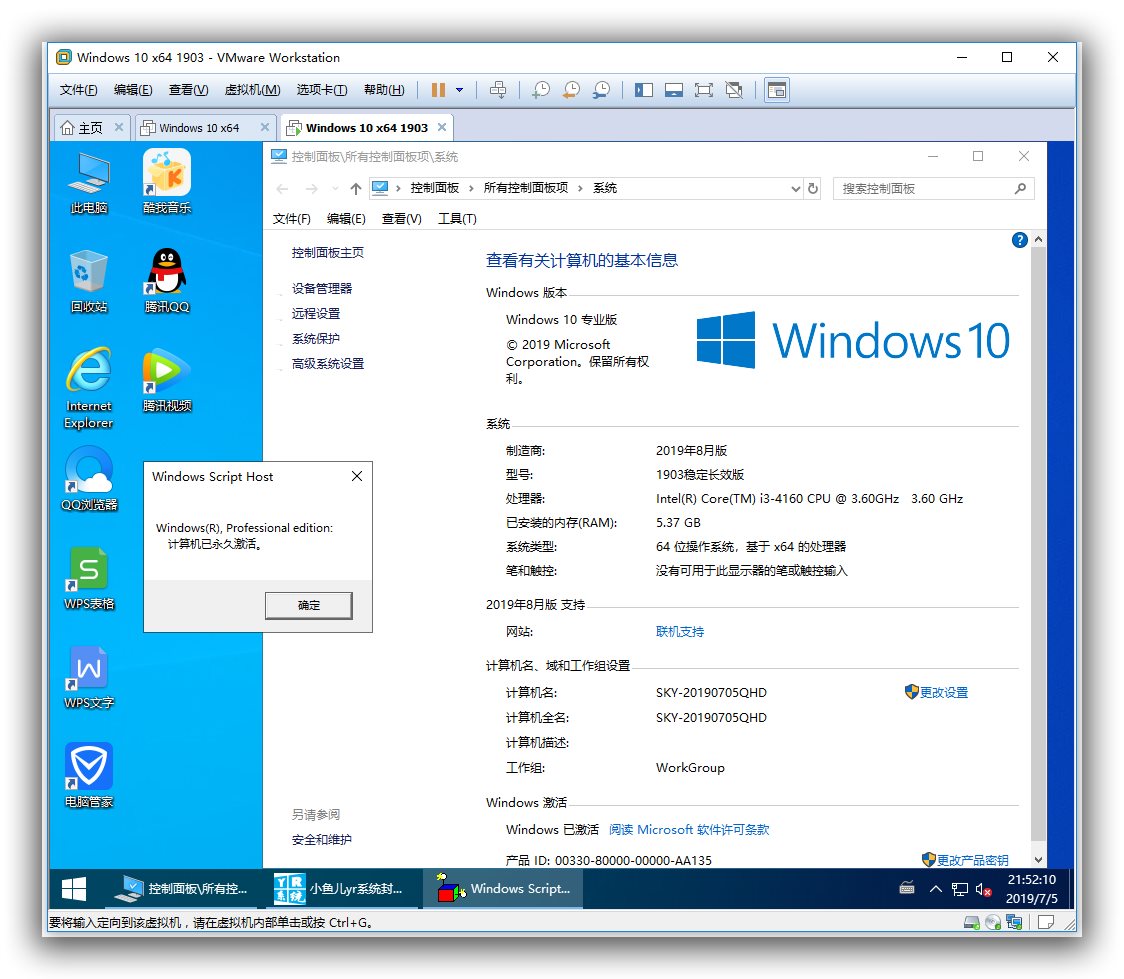Select the WPS表格 desktop shortcut
1124x979 pixels.
[89, 578]
